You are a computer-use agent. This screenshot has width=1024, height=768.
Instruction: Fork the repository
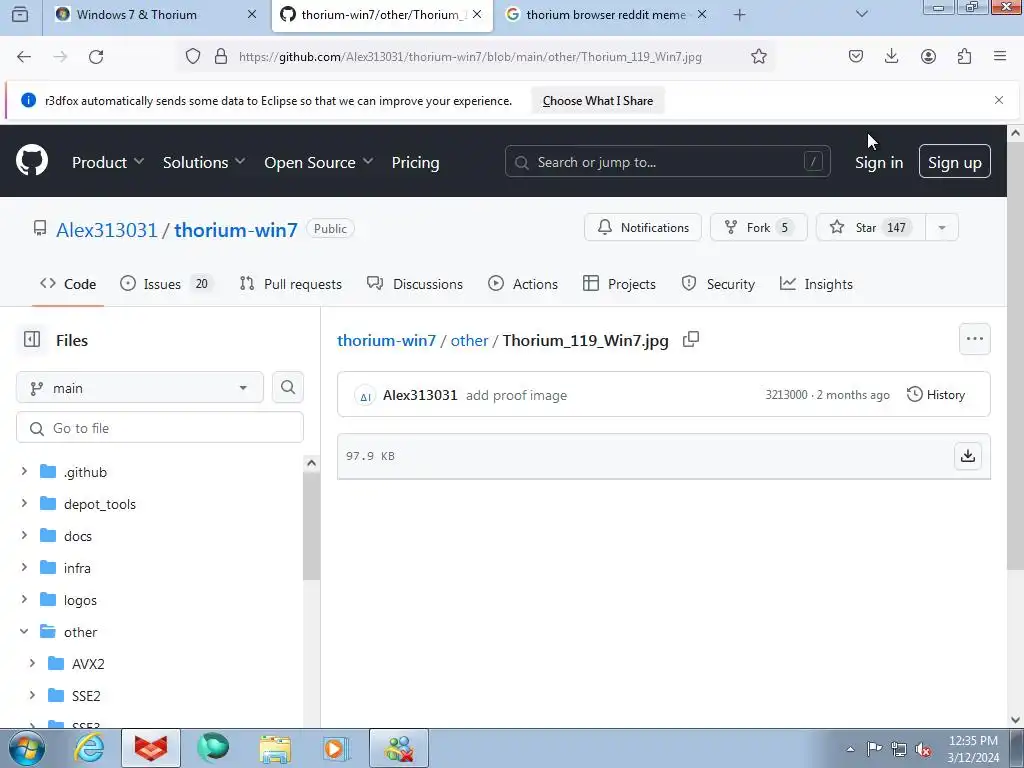[x=759, y=227]
